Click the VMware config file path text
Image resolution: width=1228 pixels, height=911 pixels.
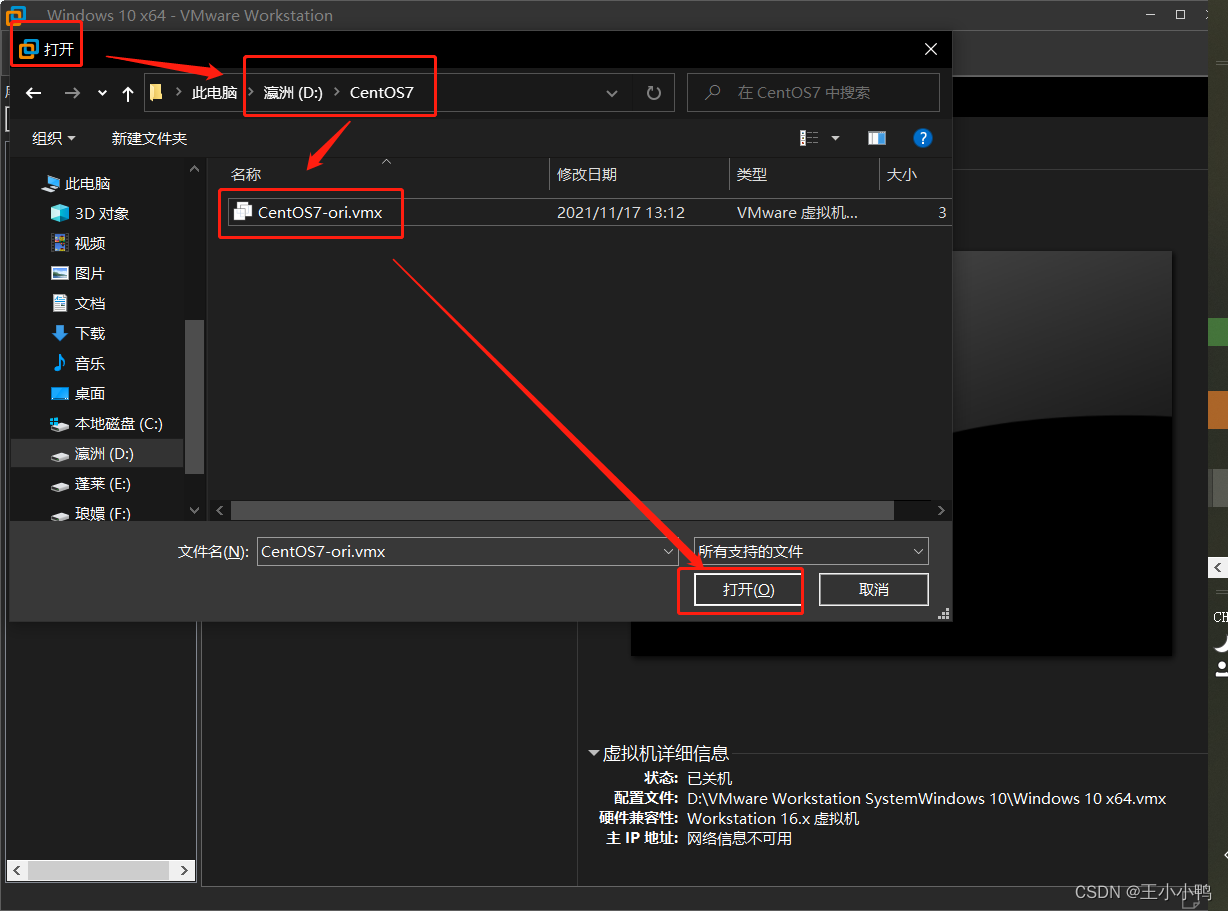pyautogui.click(x=927, y=798)
